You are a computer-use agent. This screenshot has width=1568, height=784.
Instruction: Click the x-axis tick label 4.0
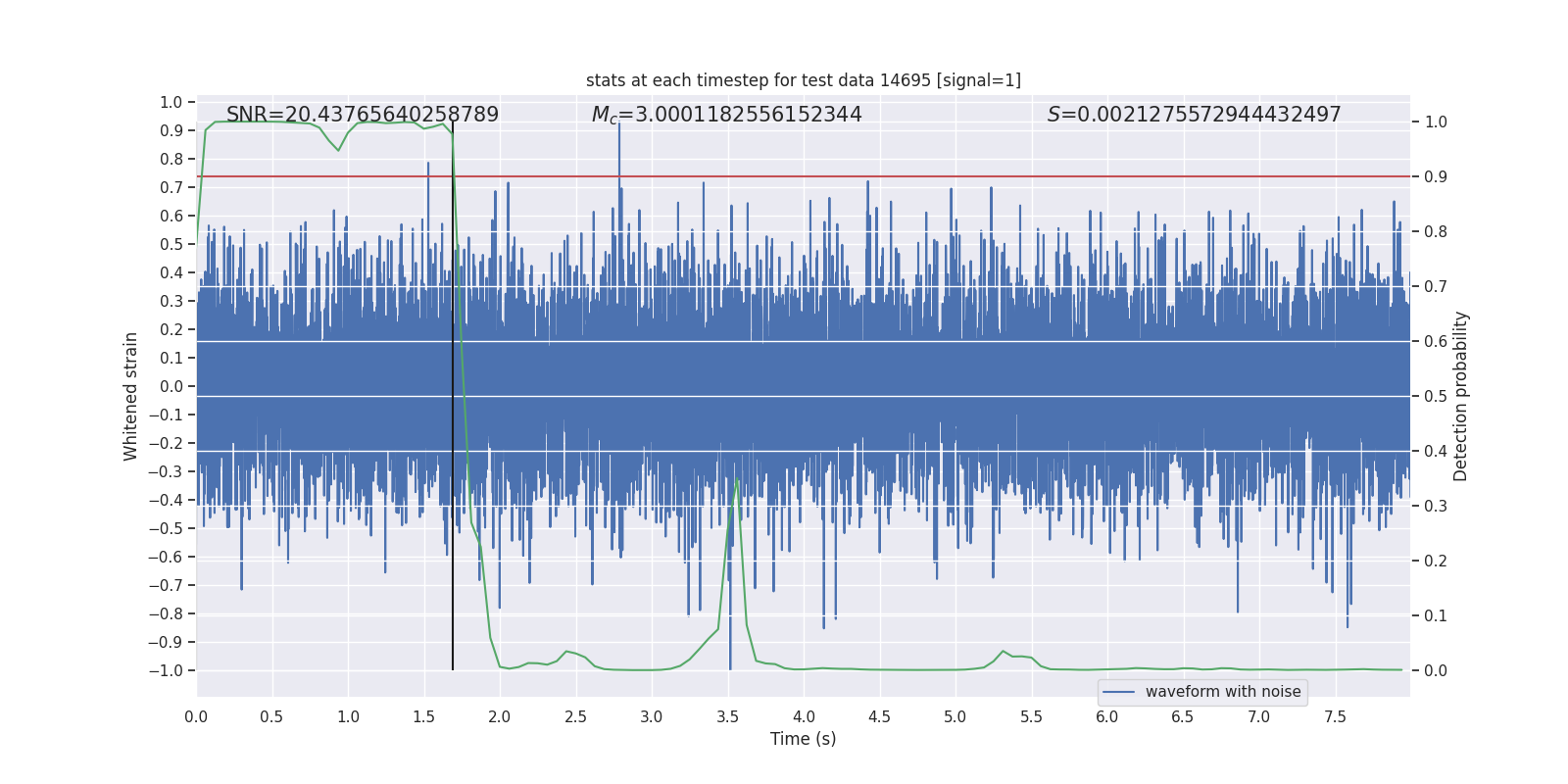tap(804, 717)
